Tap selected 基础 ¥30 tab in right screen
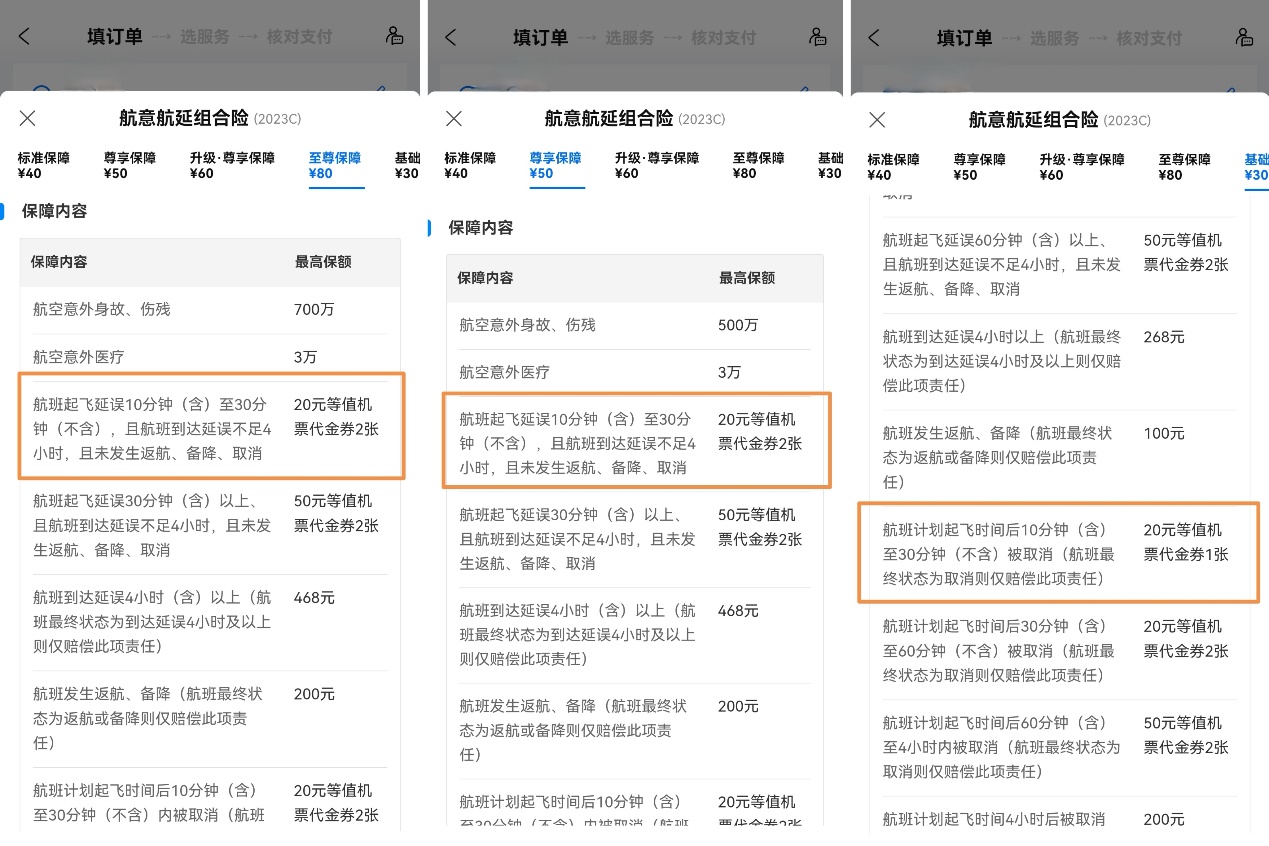The height and width of the screenshot is (846, 1269). pyautogui.click(x=1256, y=167)
